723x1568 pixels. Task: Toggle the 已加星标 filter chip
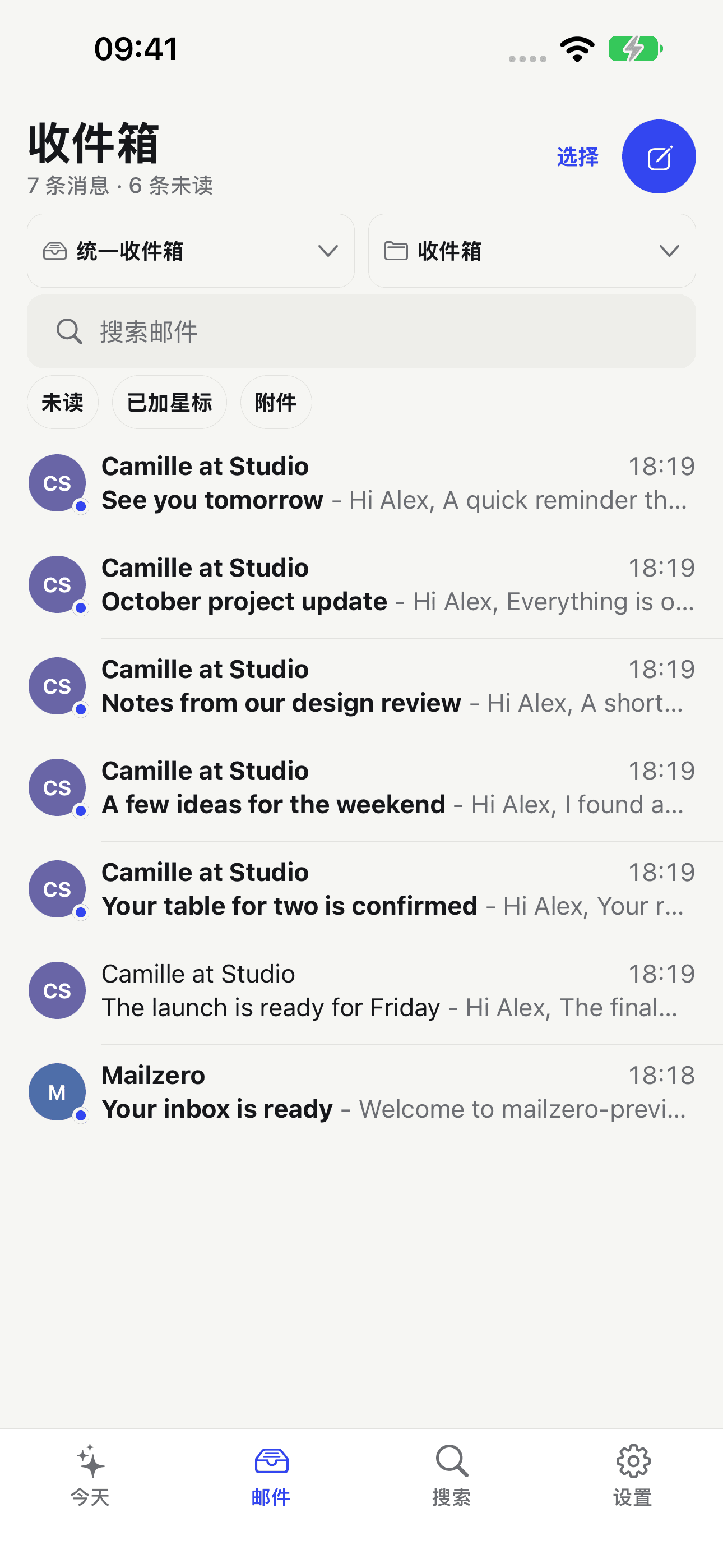coord(169,402)
